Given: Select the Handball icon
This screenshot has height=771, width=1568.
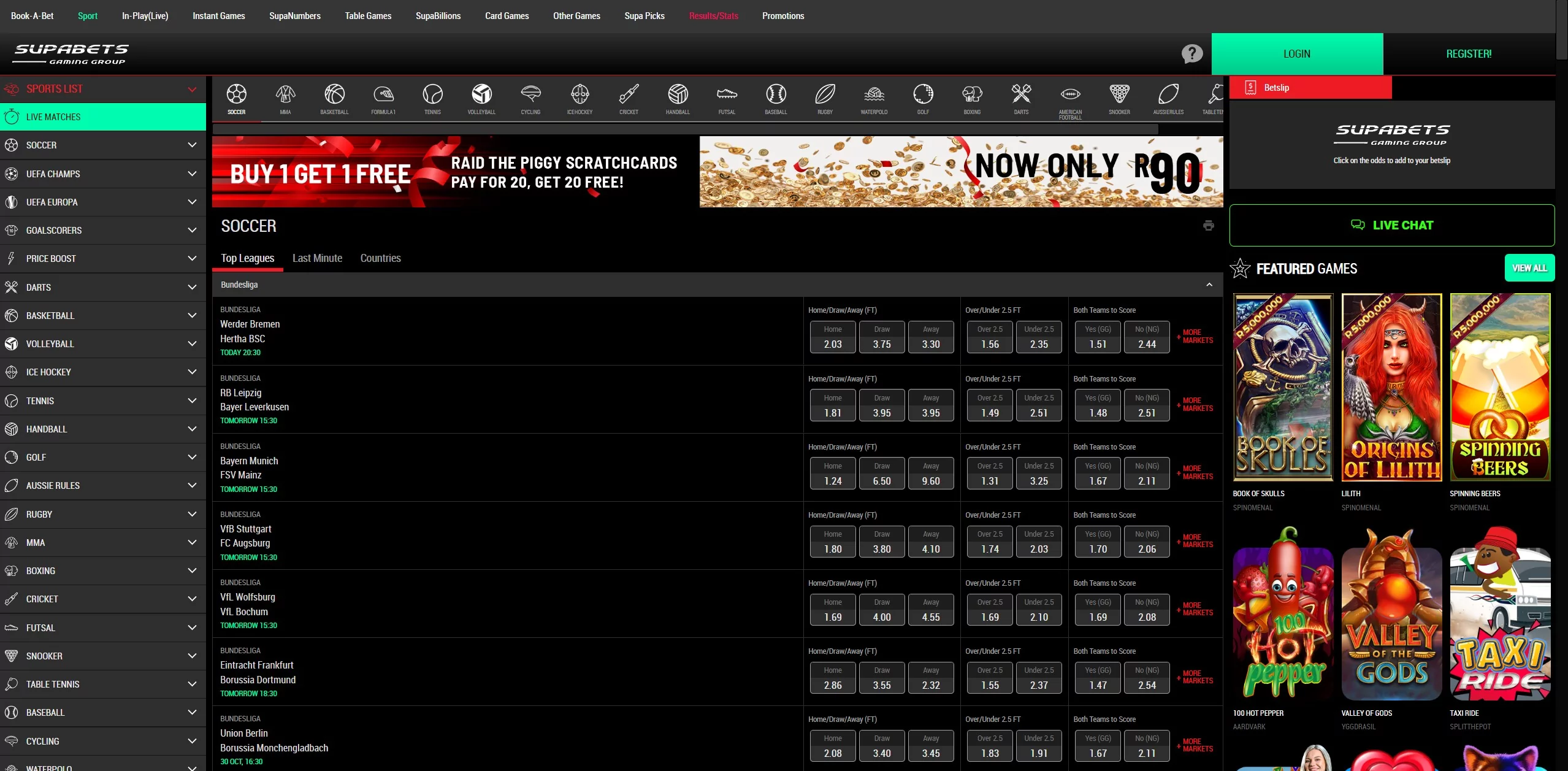Looking at the screenshot, I should pyautogui.click(x=678, y=94).
